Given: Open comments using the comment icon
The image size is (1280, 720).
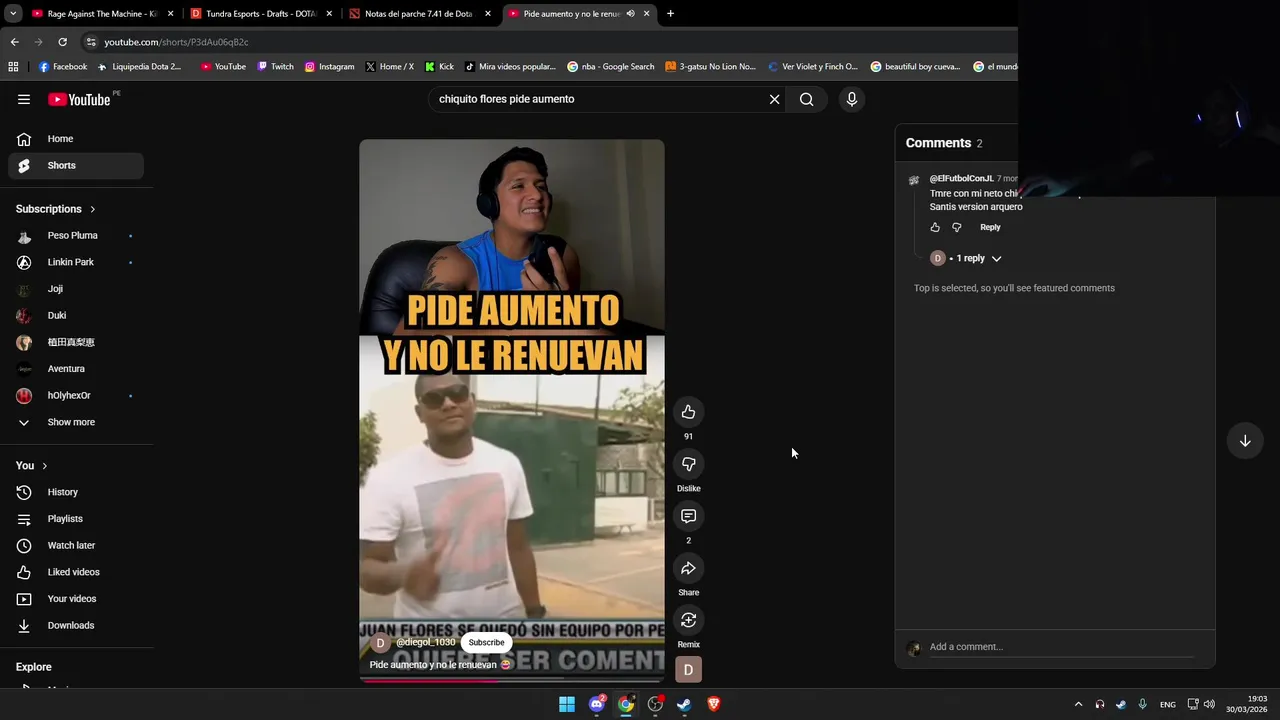Looking at the screenshot, I should tap(688, 516).
